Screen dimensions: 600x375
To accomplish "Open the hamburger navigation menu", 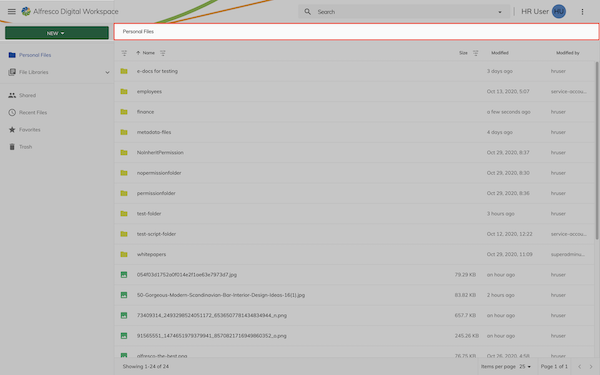I will click(x=11, y=11).
